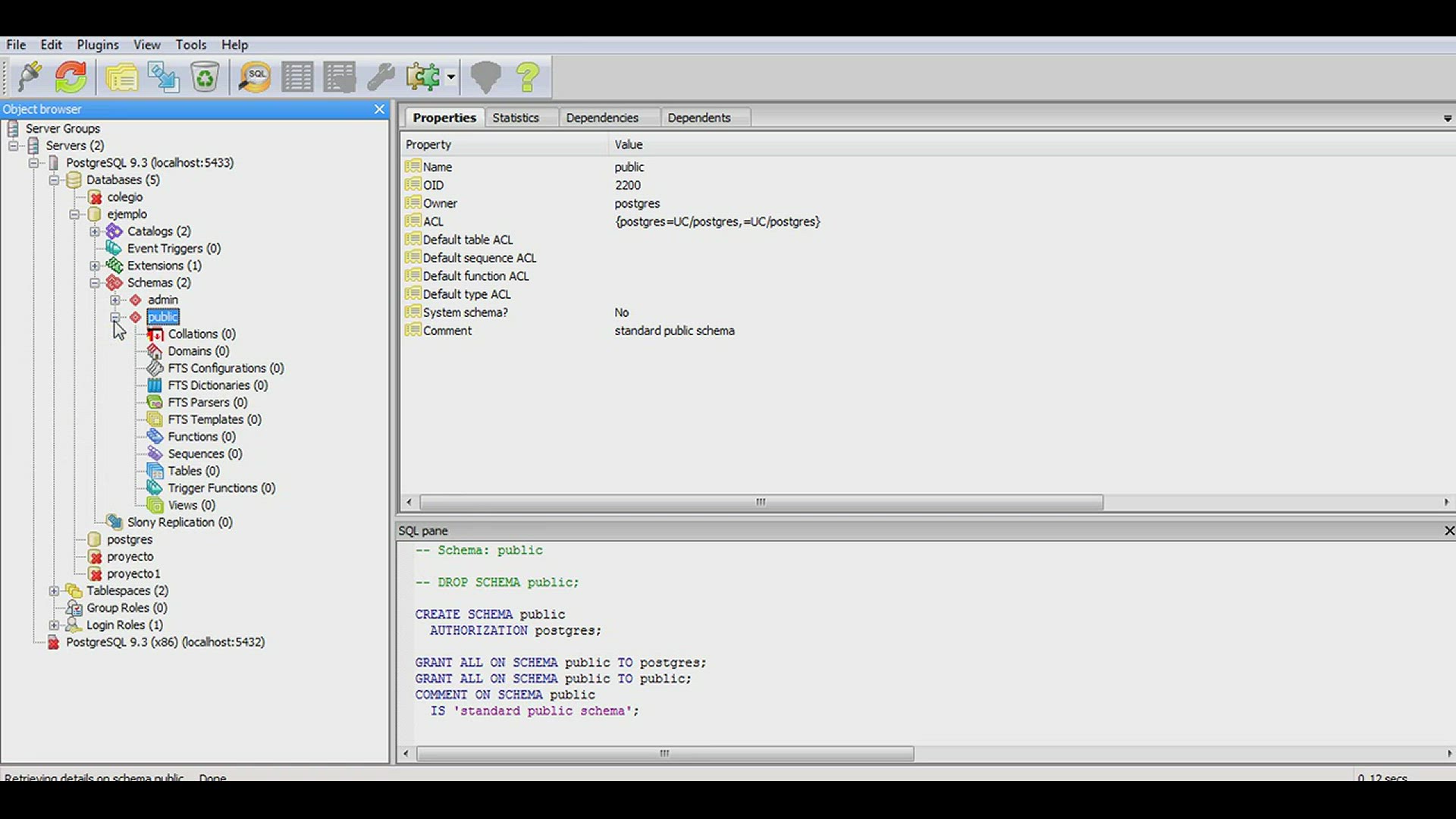Image resolution: width=1456 pixels, height=819 pixels.
Task: Click the Guru hints icon
Action: [x=486, y=77]
